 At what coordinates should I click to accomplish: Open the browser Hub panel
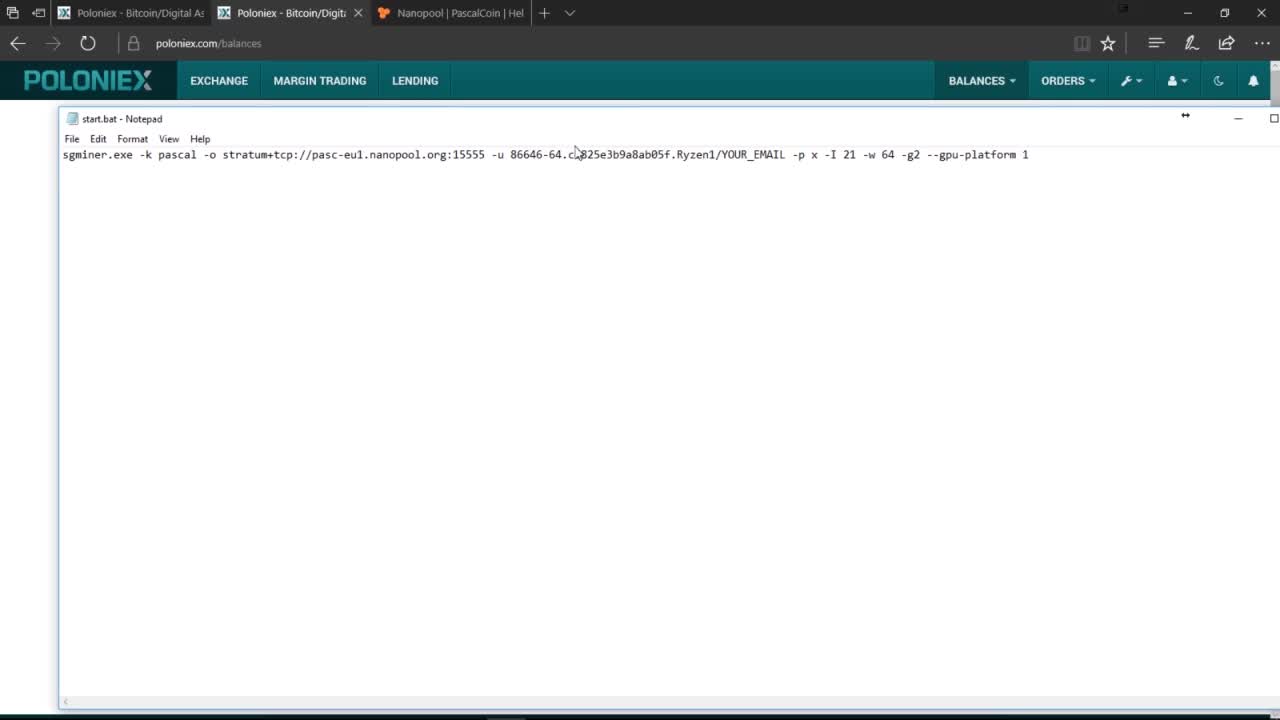(x=1156, y=43)
